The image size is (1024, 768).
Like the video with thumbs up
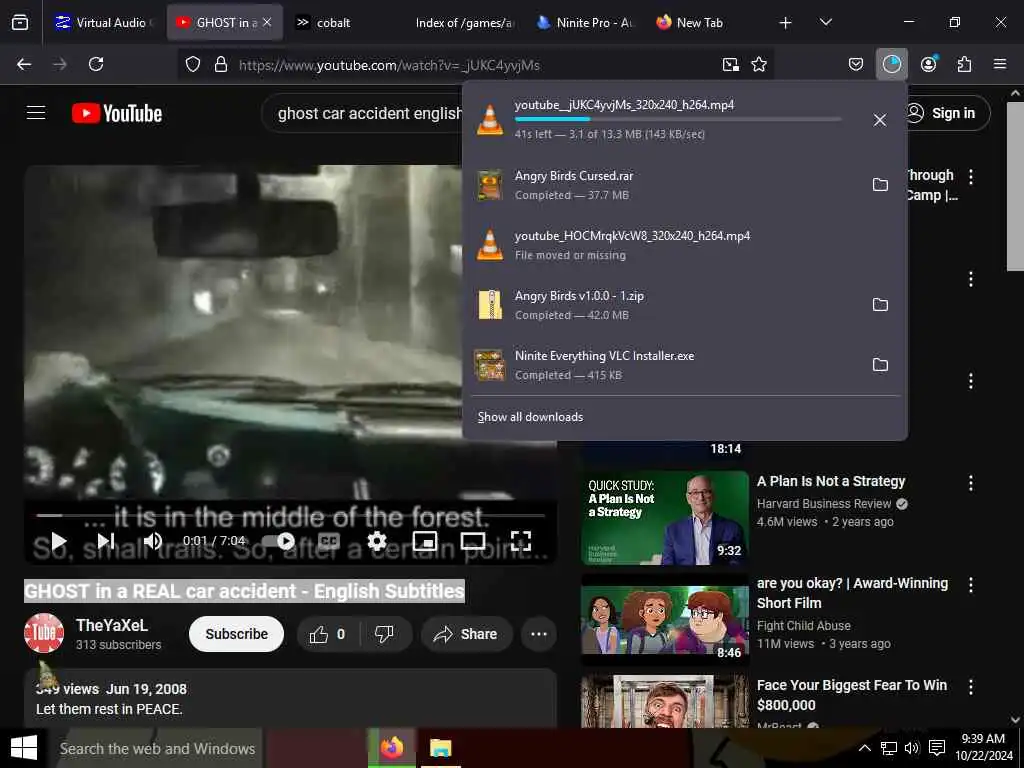click(327, 634)
